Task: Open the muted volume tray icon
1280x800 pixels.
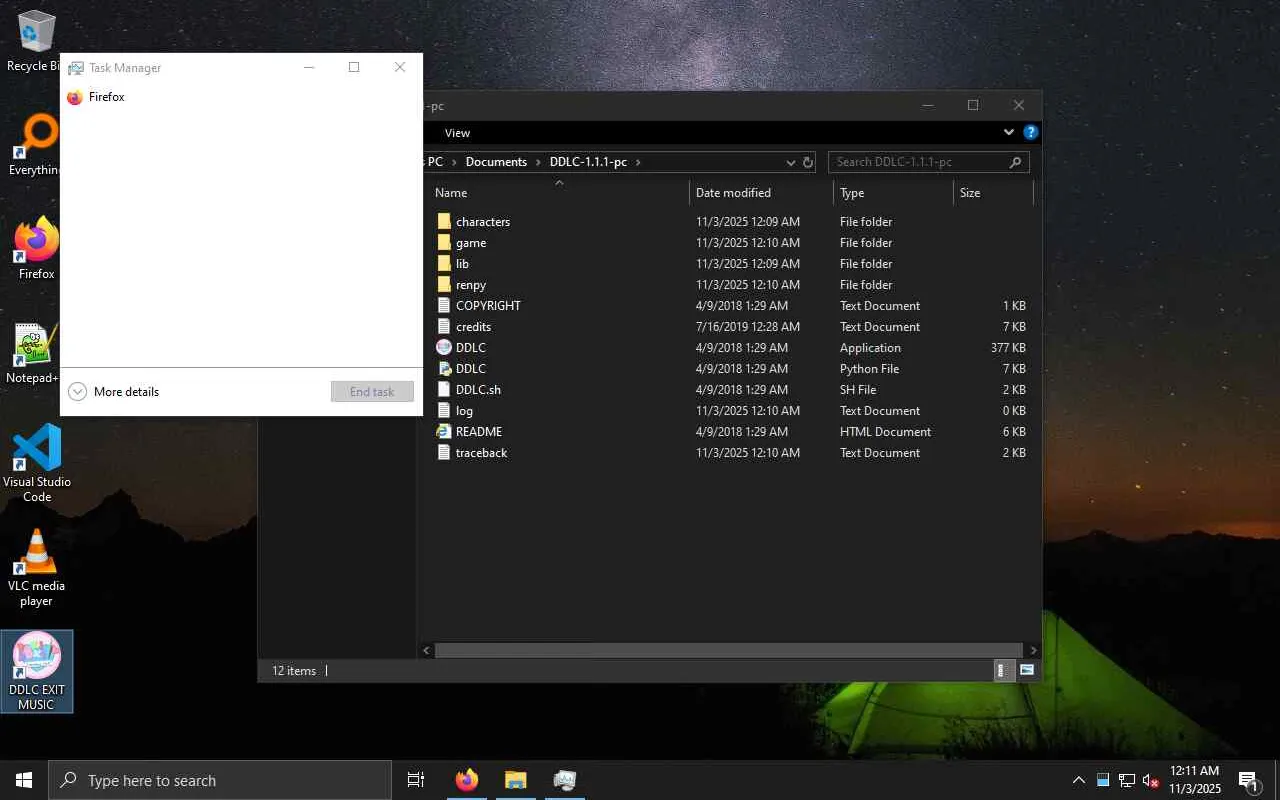Action: tap(1151, 780)
